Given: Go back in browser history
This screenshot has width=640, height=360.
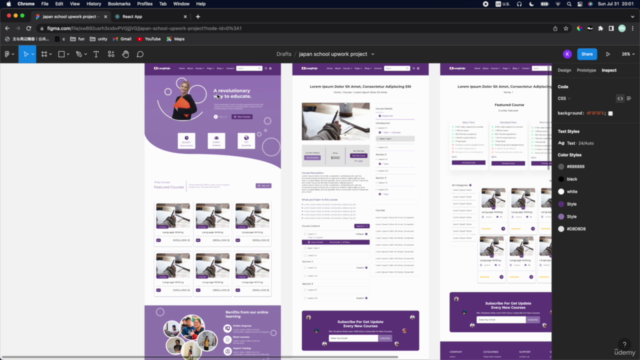Looking at the screenshot, I should pos(7,28).
